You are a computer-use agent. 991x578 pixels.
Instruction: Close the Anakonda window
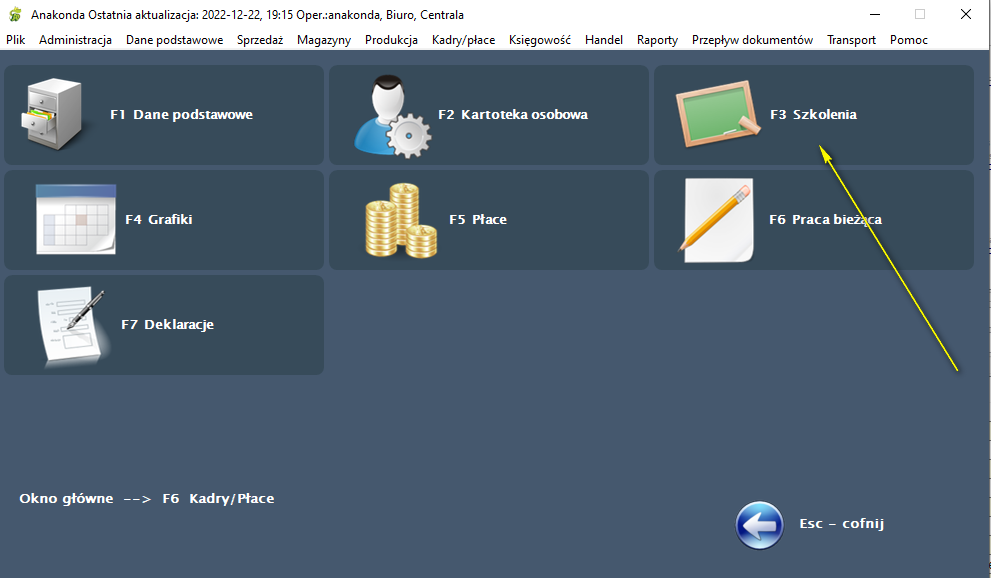(x=966, y=15)
